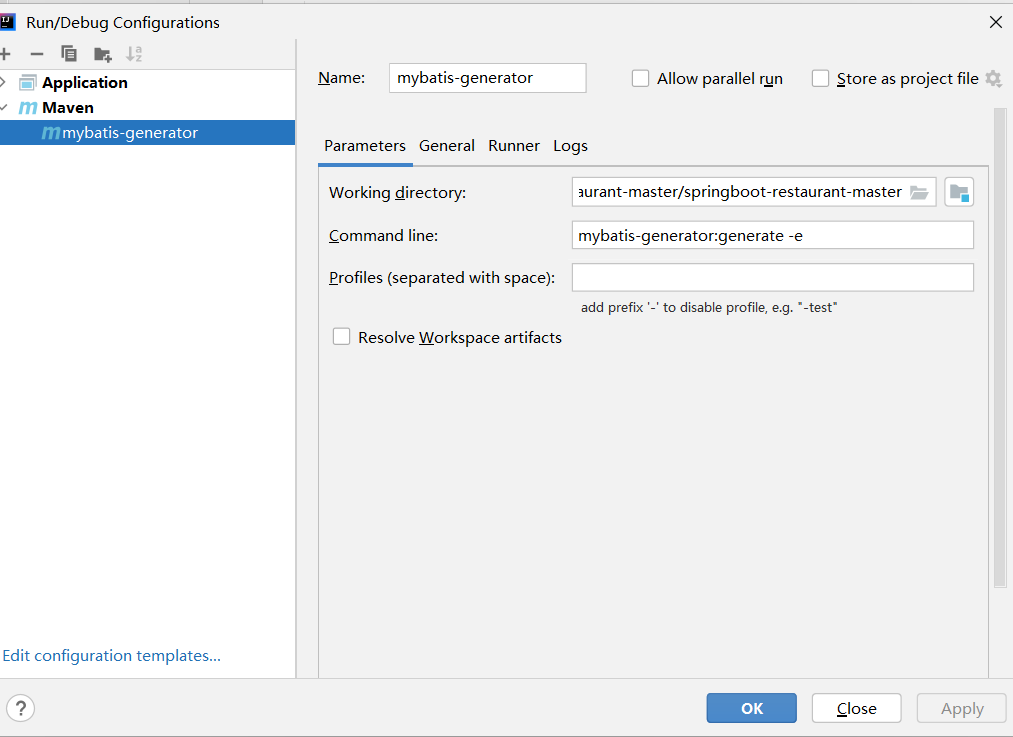The height and width of the screenshot is (737, 1013).
Task: Close the dialog window with X
Action: click(x=996, y=22)
